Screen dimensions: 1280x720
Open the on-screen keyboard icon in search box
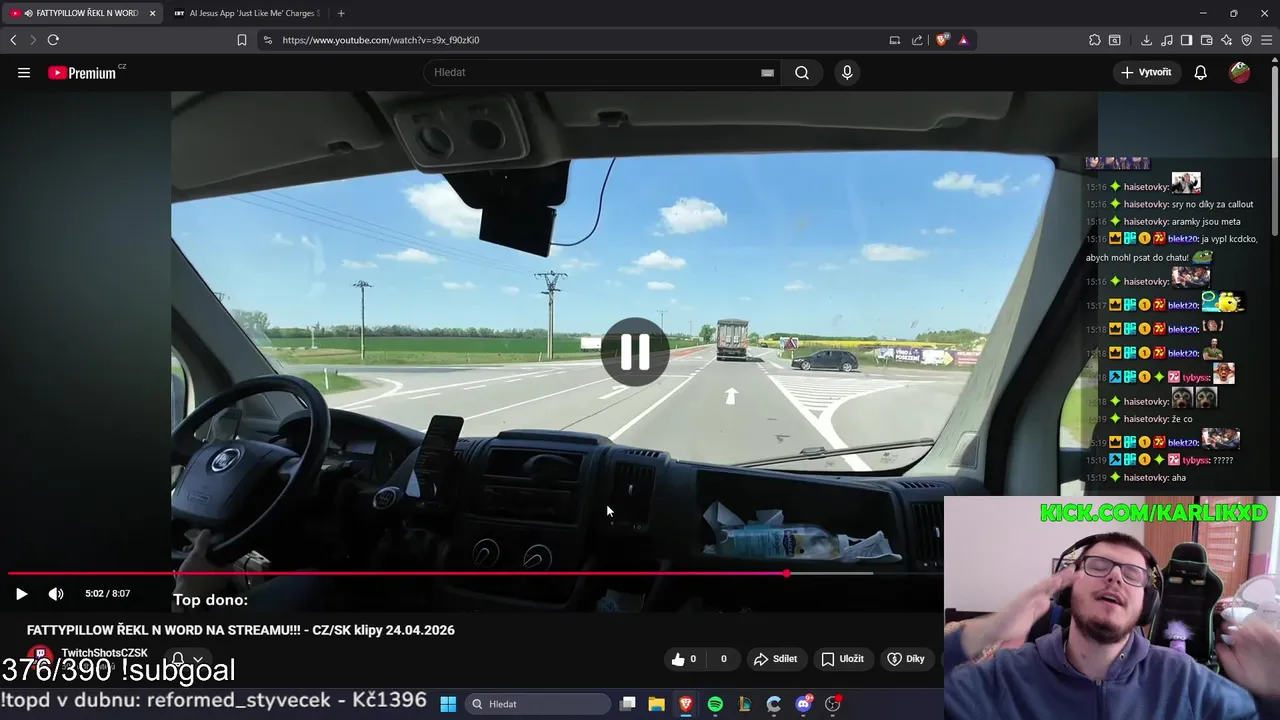click(x=767, y=72)
